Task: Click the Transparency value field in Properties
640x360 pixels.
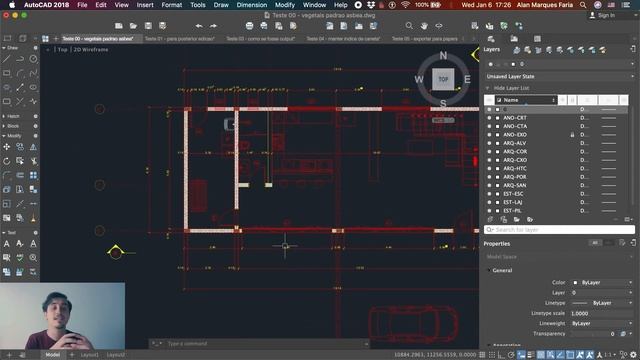Action: (593, 334)
